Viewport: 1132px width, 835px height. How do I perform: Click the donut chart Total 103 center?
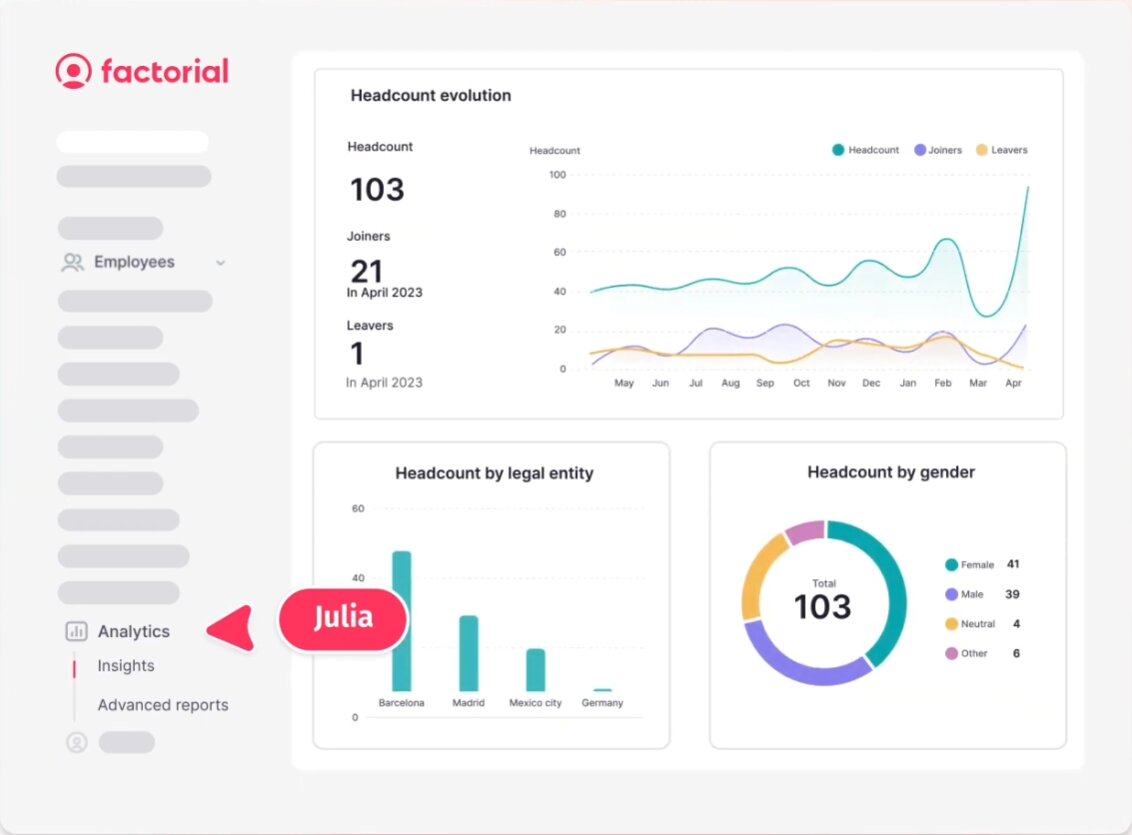823,602
